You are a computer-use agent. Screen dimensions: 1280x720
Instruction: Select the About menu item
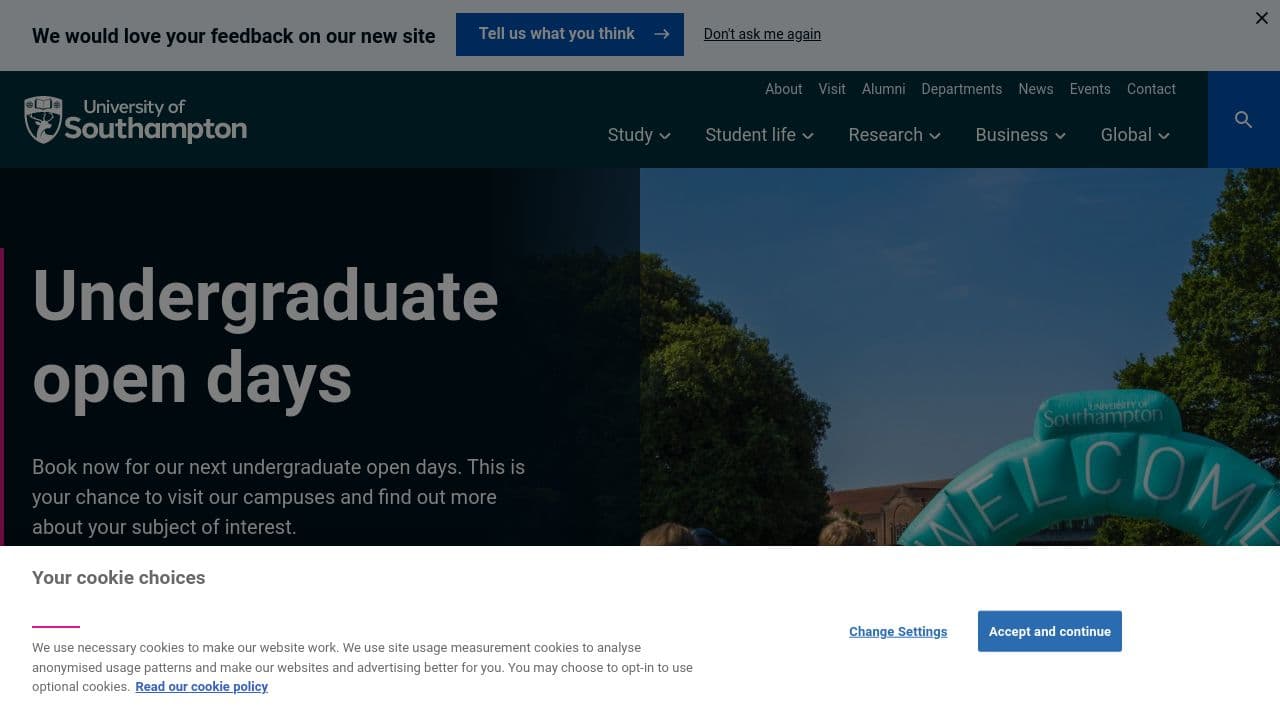783,89
